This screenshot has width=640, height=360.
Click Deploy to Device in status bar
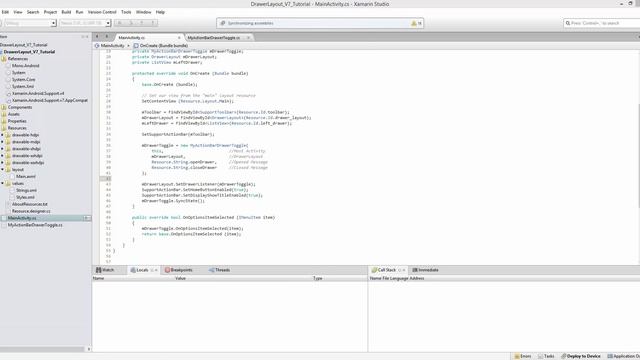coord(581,356)
